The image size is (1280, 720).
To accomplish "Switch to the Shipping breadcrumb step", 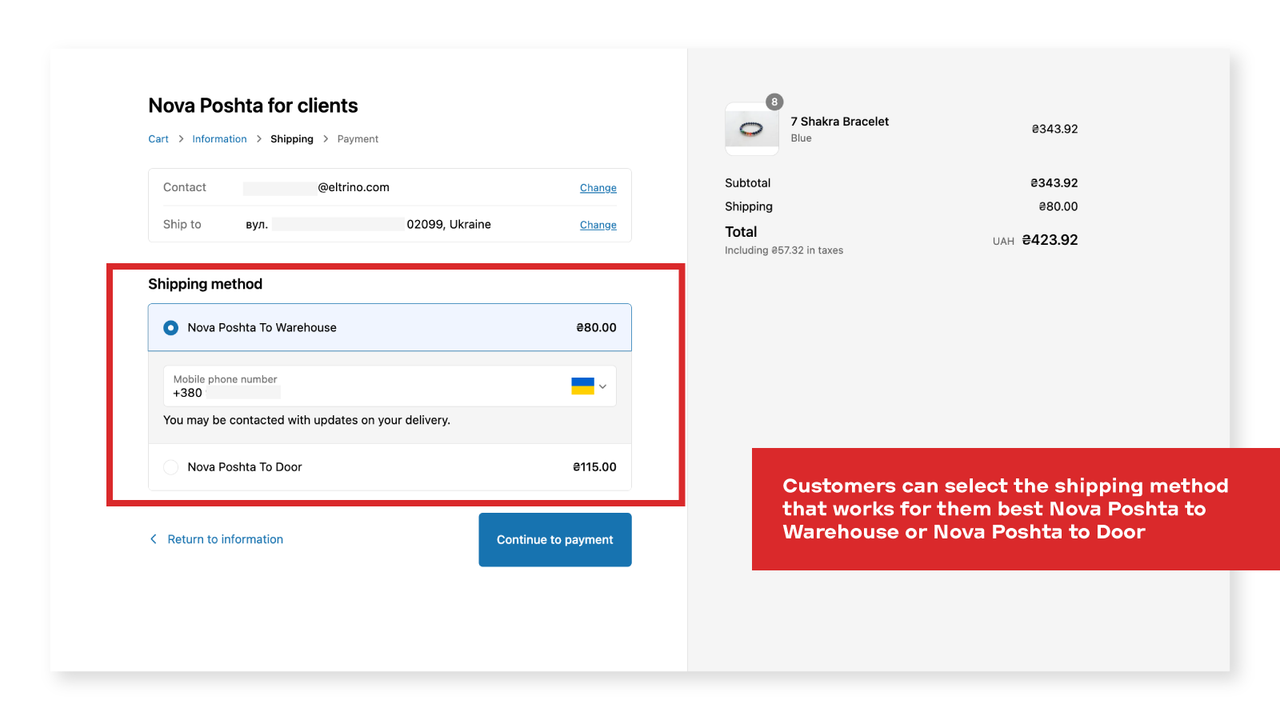I will point(291,139).
